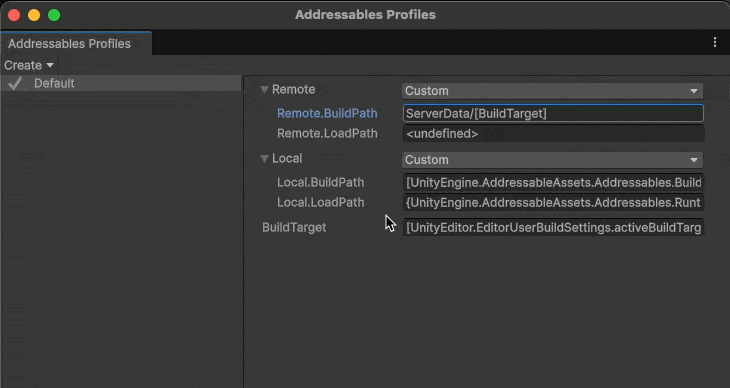Select the BuildTarget variable label
The height and width of the screenshot is (388, 730).
coord(294,228)
